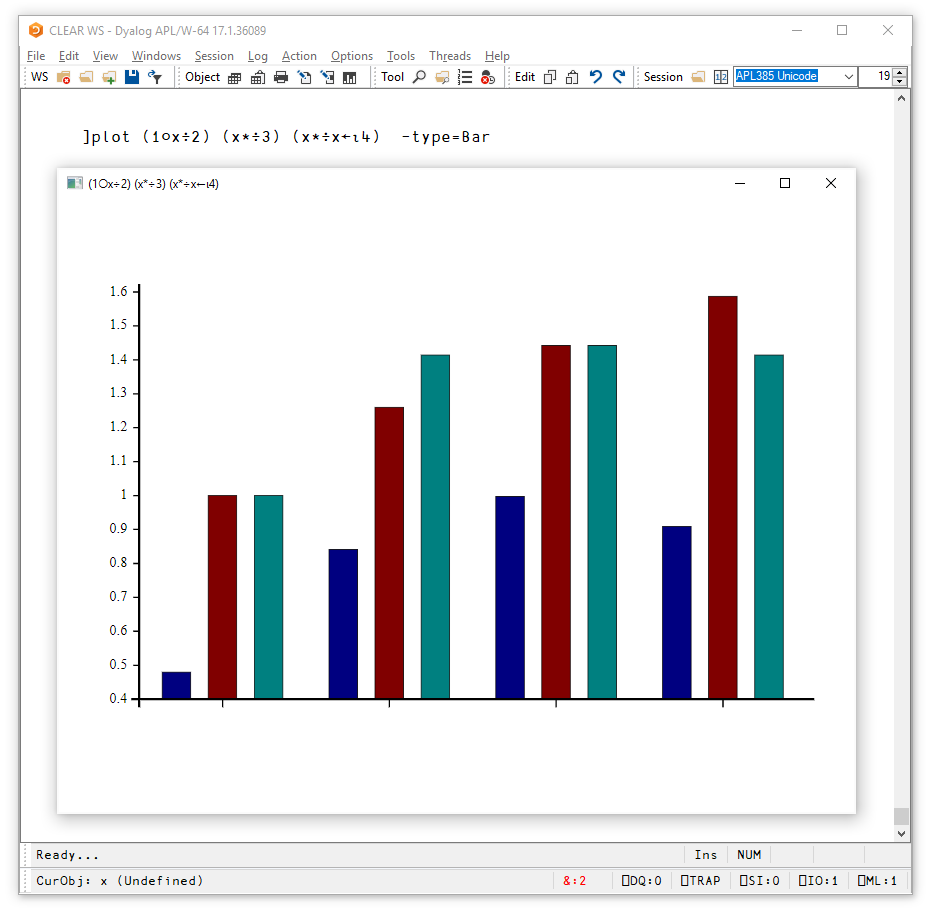Open the Session menu
Image resolution: width=934 pixels, height=917 pixels.
coord(214,56)
